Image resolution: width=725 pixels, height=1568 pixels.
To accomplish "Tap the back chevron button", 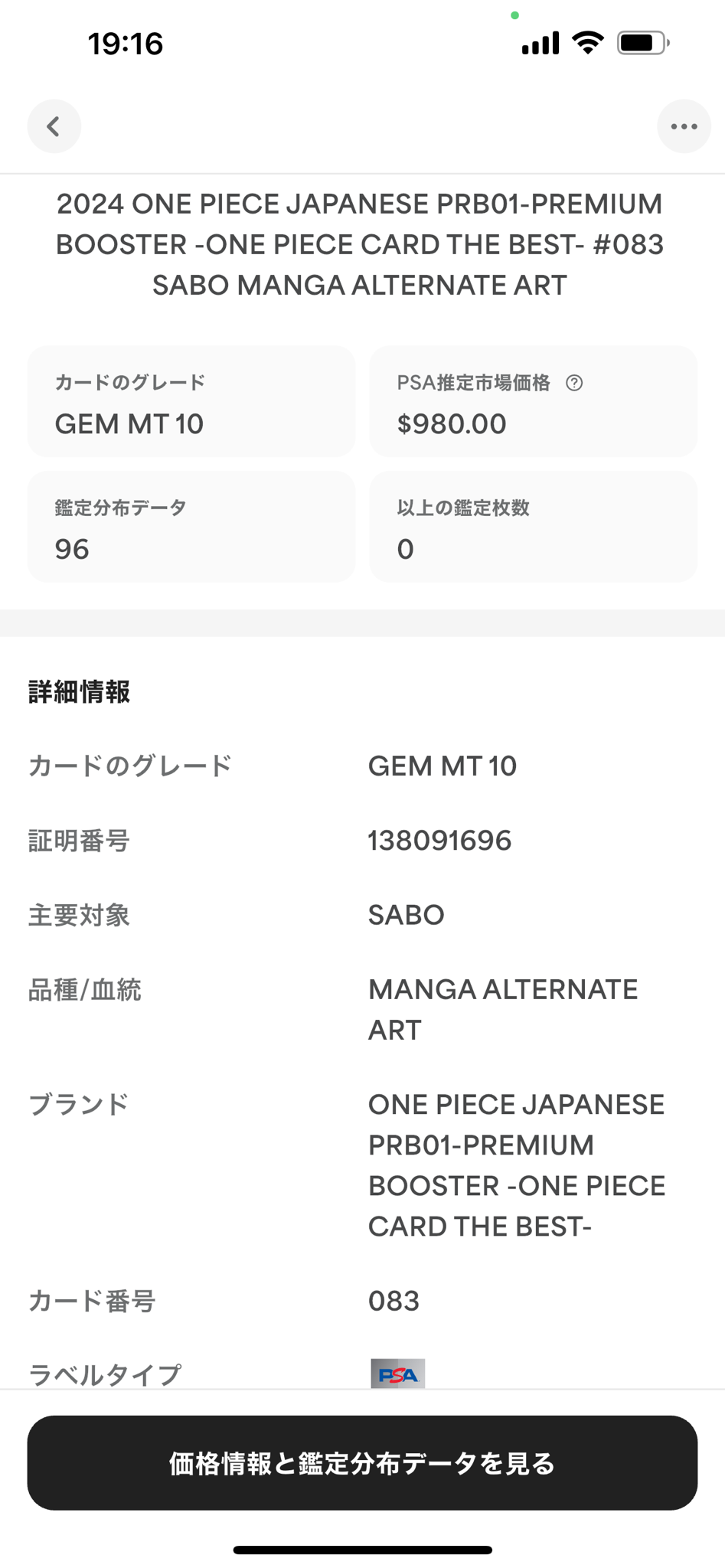I will [x=54, y=126].
